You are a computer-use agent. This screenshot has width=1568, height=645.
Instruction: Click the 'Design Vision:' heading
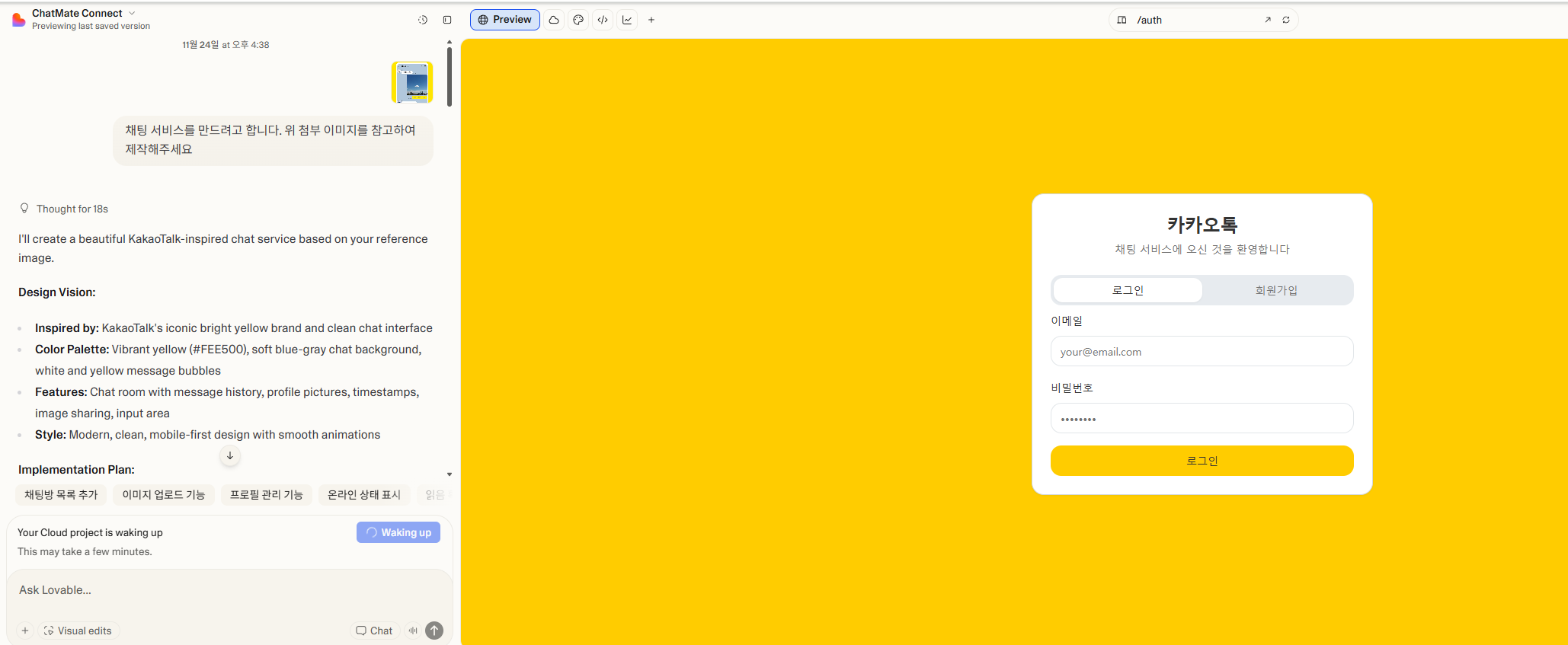(x=57, y=292)
